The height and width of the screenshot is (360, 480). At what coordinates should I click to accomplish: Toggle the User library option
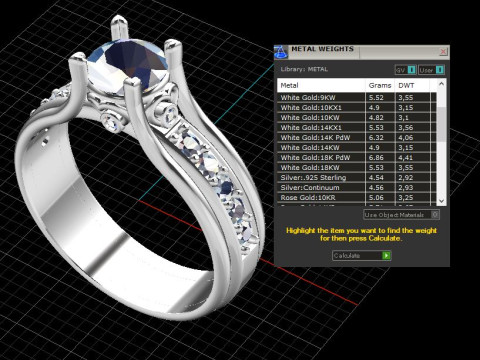pos(431,70)
